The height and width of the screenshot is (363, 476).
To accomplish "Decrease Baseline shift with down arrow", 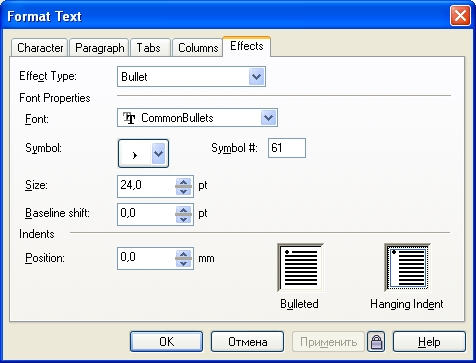I will pos(183,219).
